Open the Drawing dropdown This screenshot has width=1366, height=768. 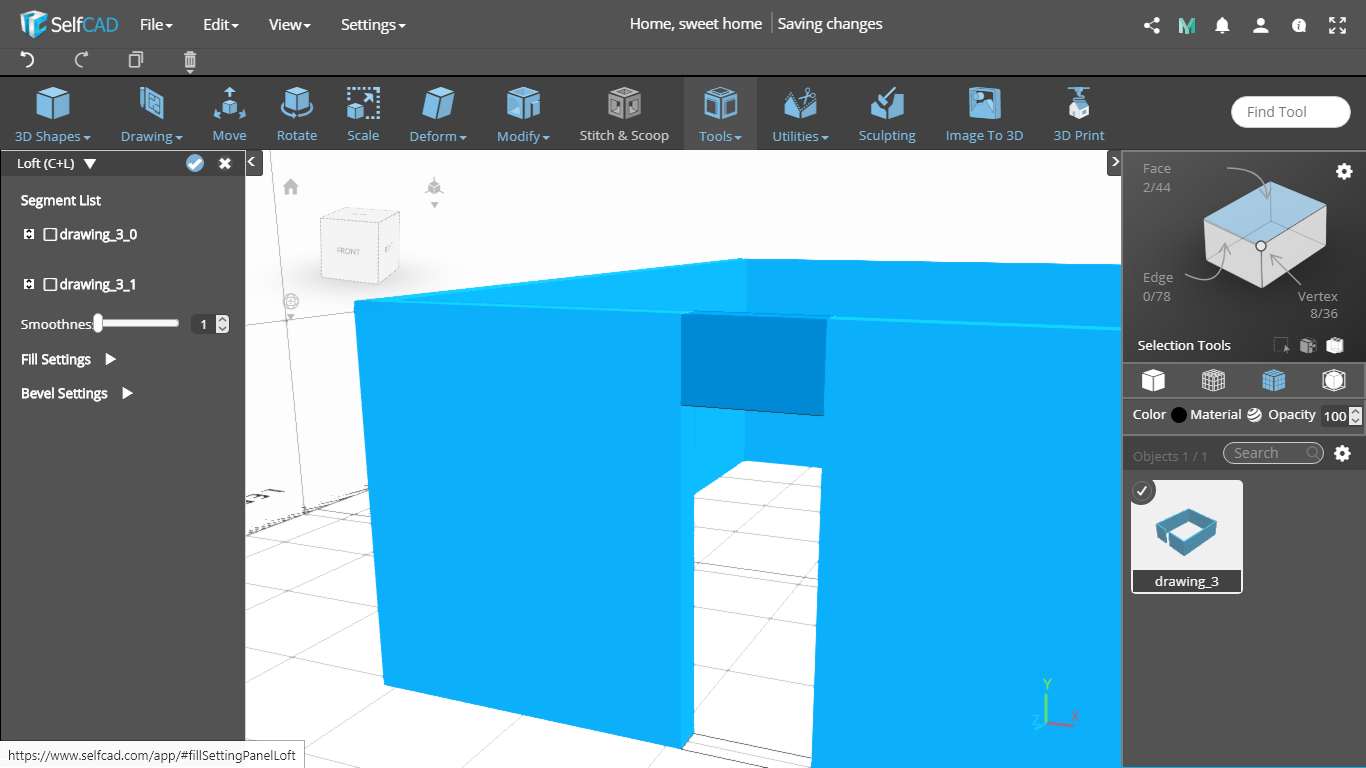(x=152, y=114)
